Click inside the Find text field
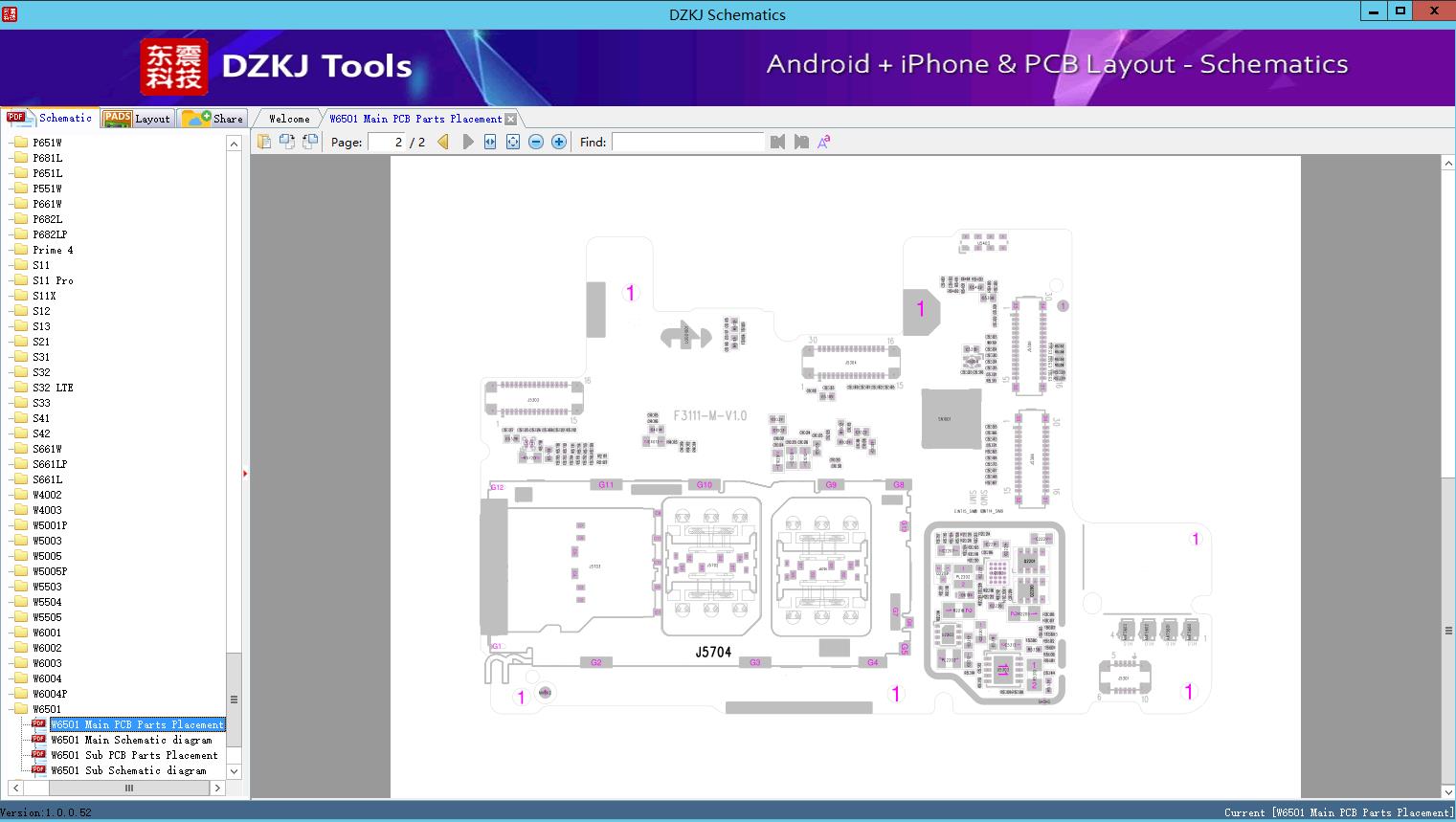This screenshot has height=822, width=1456. [x=687, y=142]
